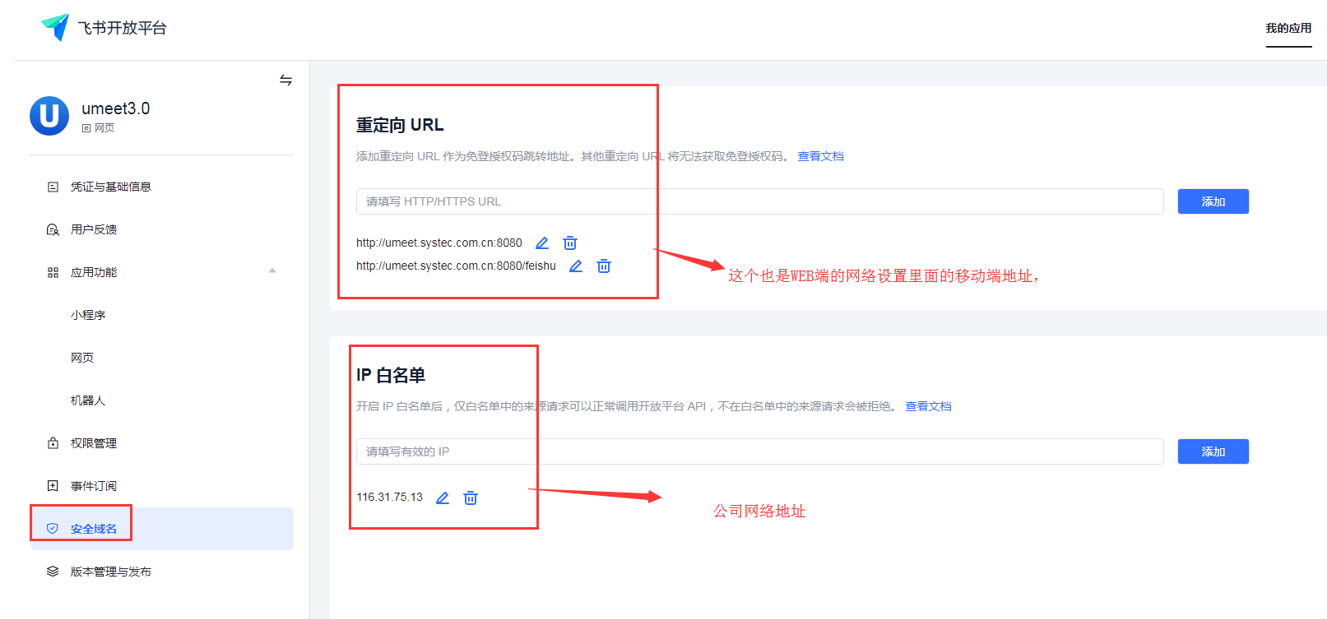Delete the 116.31.75.13 whitelist IP
The height and width of the screenshot is (619, 1327).
[470, 498]
